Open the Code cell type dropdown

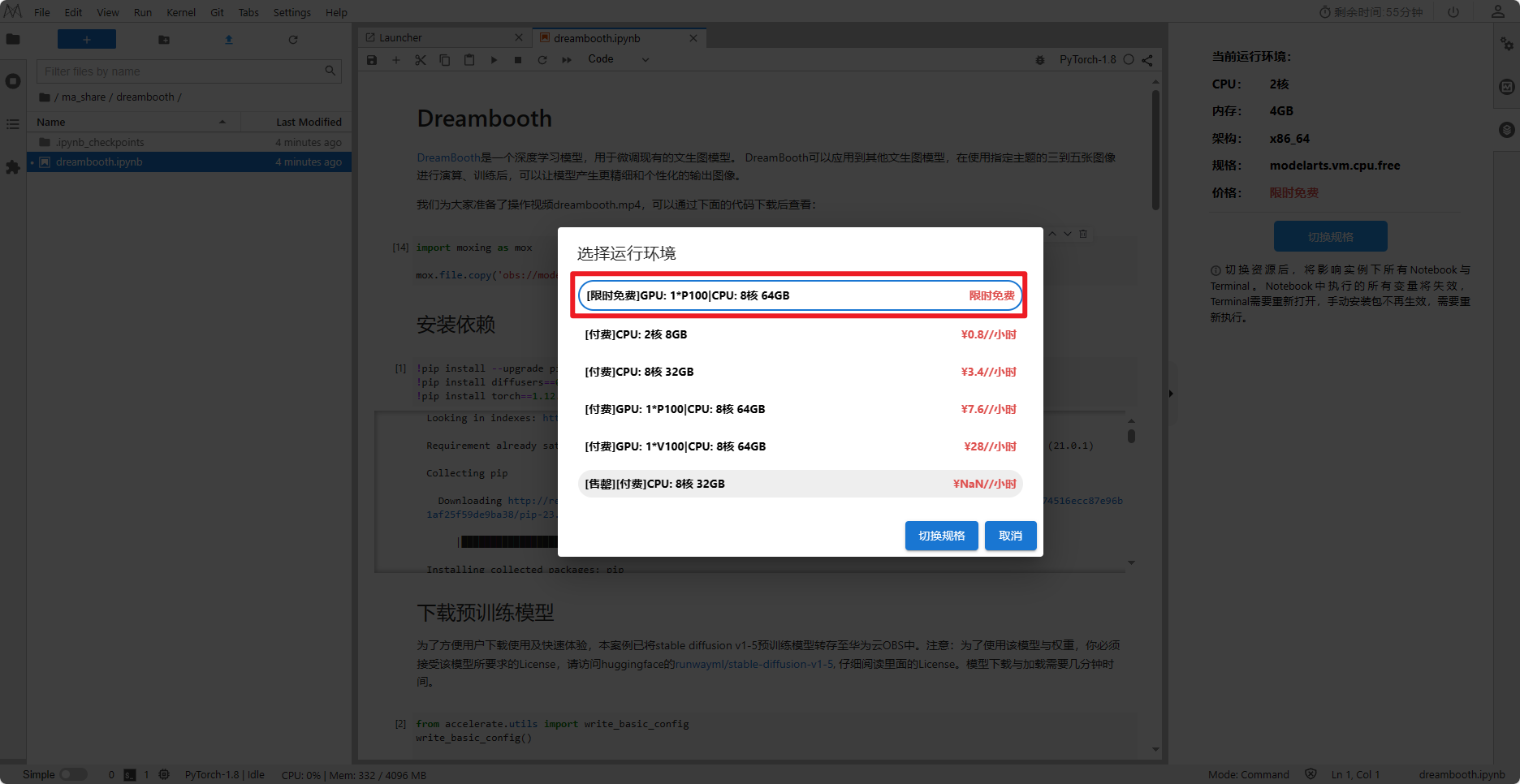619,59
